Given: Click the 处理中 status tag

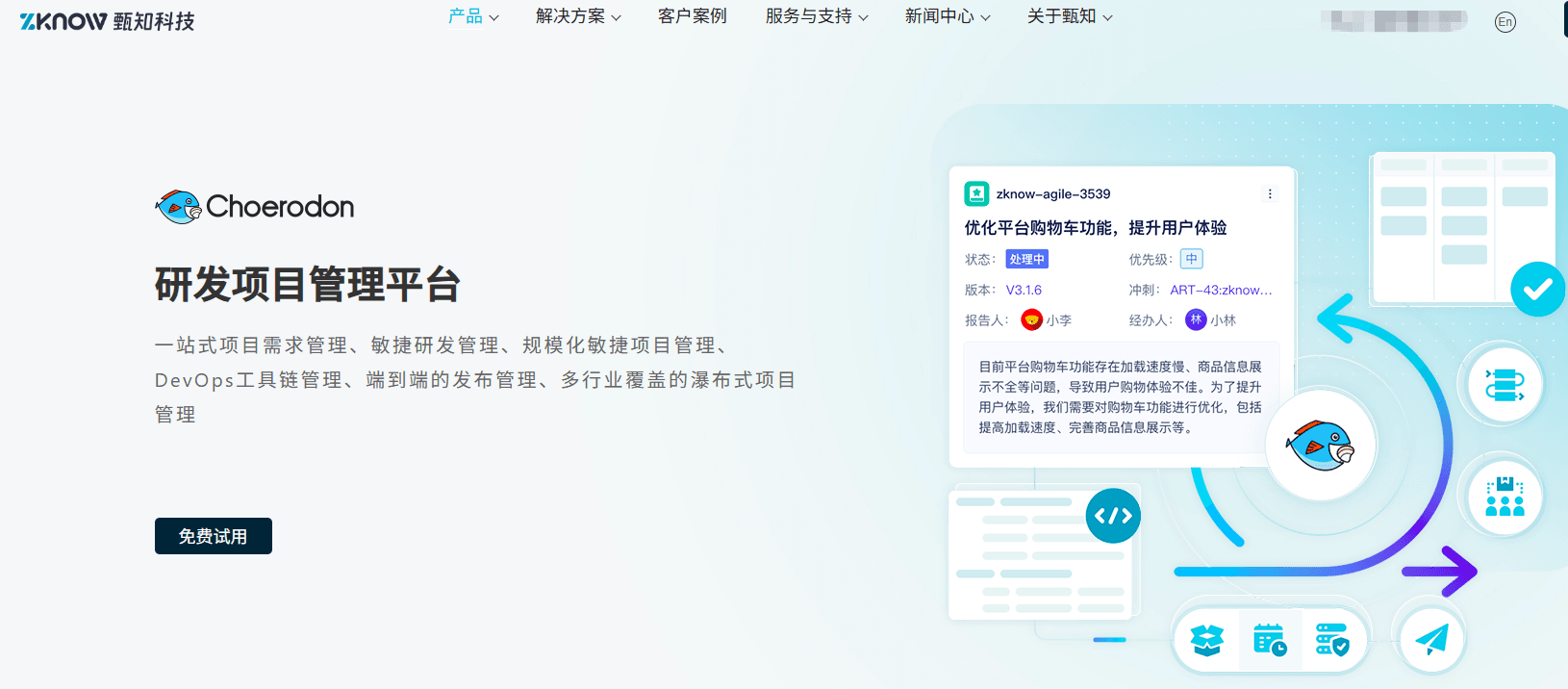Looking at the screenshot, I should tap(1027, 259).
